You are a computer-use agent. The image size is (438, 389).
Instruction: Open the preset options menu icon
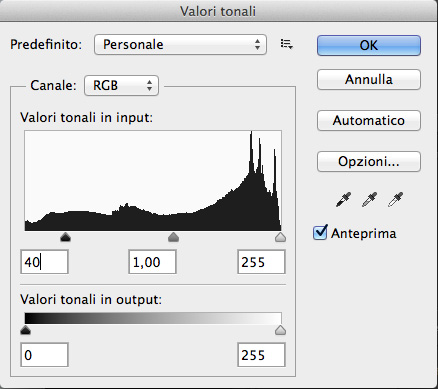point(286,44)
